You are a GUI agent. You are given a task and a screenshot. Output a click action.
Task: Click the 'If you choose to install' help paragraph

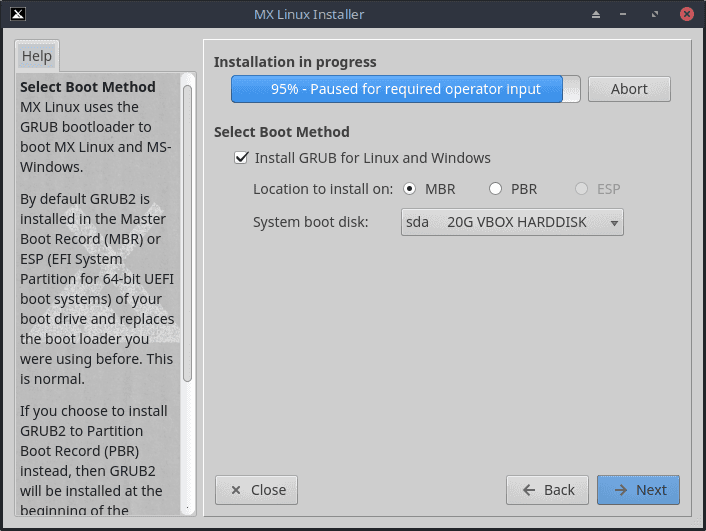94,461
